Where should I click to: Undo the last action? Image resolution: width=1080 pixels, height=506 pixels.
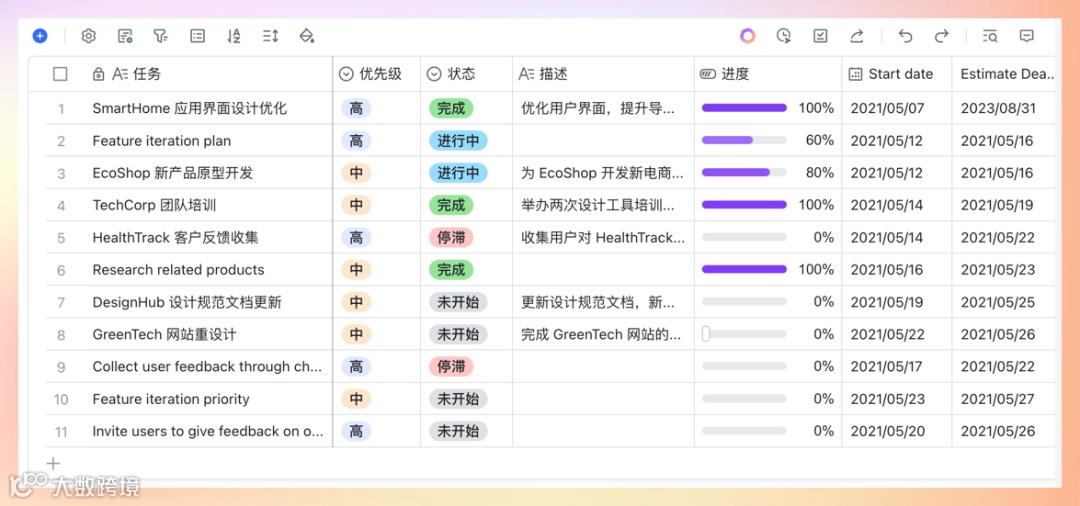click(x=905, y=36)
